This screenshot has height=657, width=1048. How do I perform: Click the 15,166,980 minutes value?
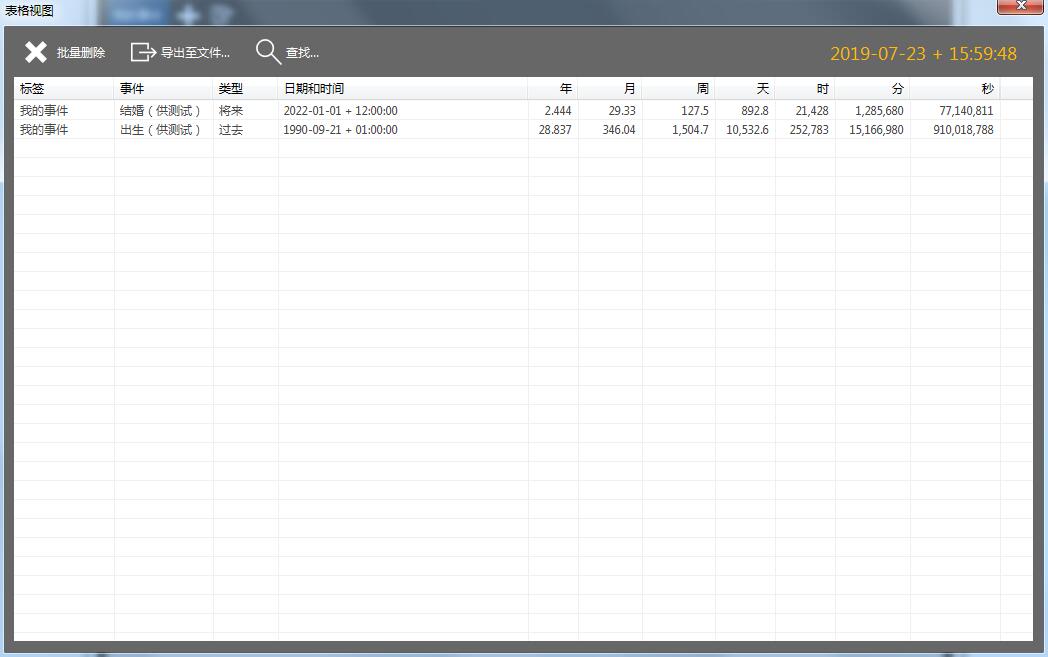coord(877,130)
